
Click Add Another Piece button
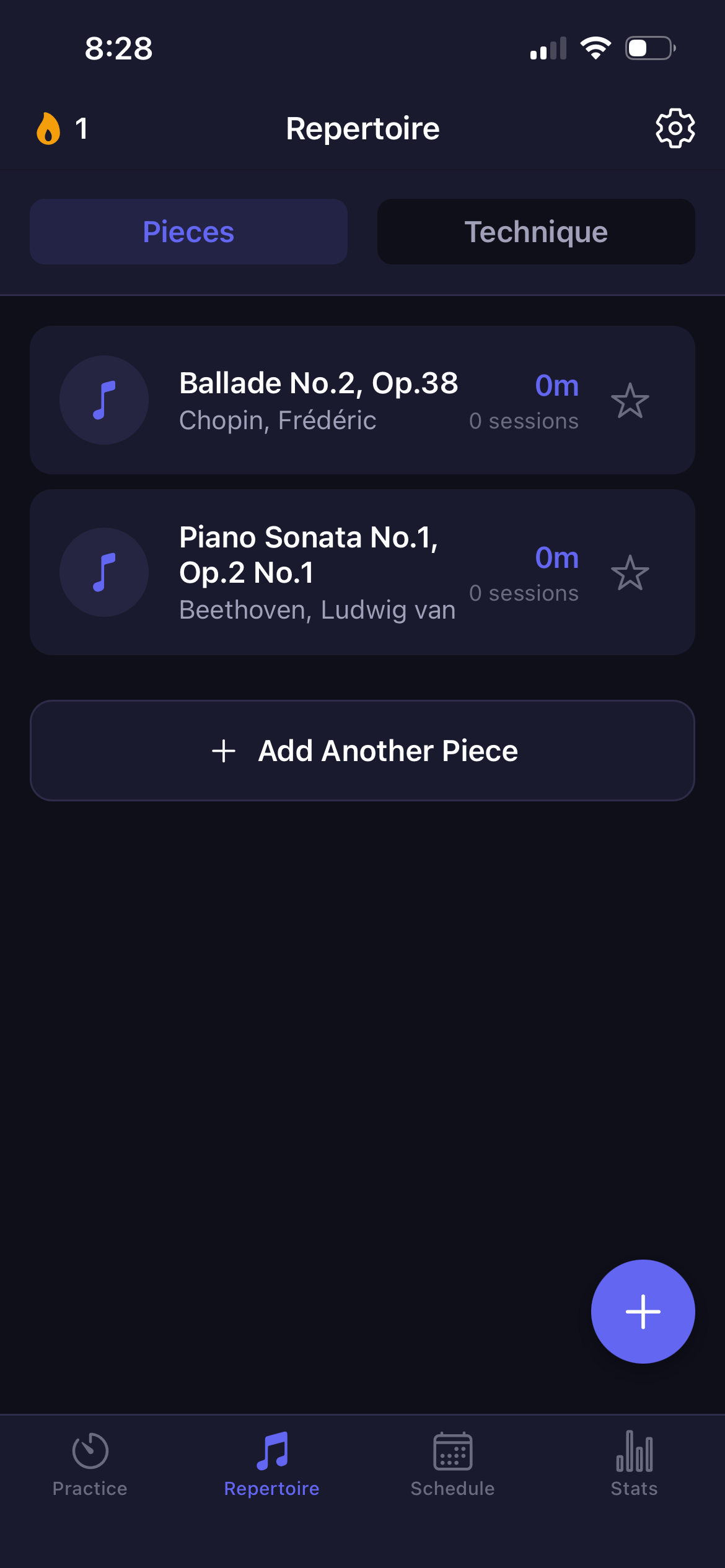coord(362,751)
